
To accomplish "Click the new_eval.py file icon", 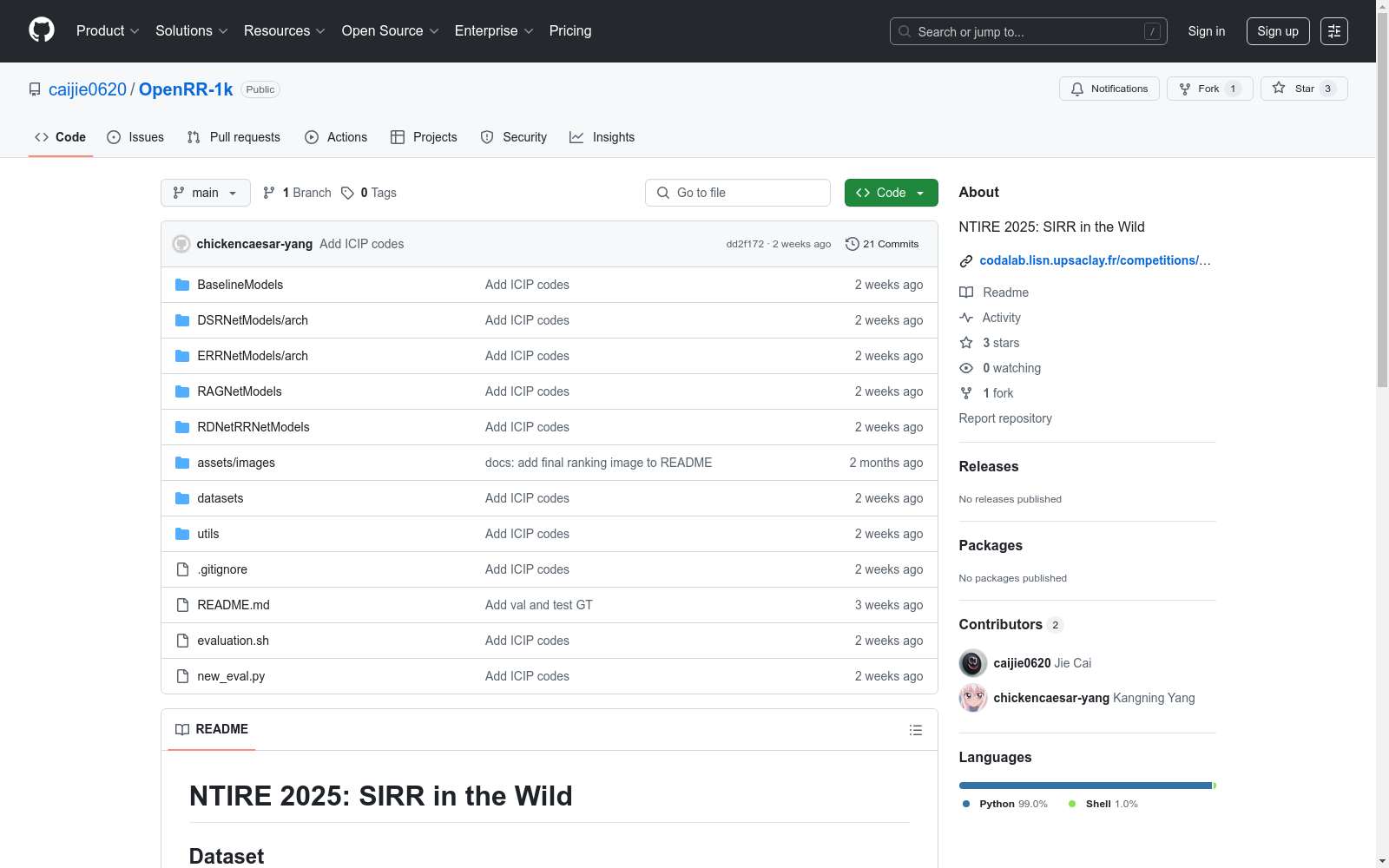I will coord(182,676).
